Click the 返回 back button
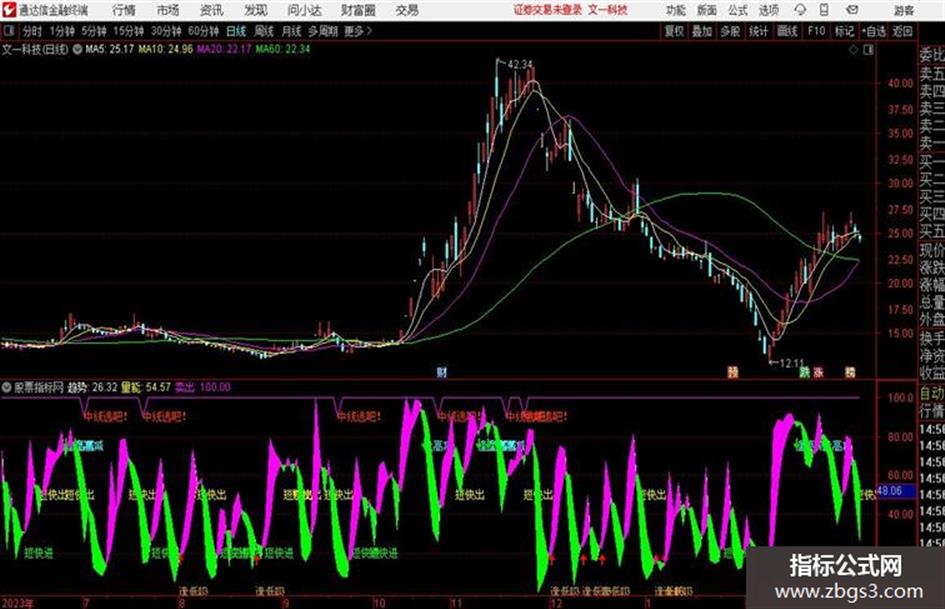Viewport: 945px width, 609px height. [x=902, y=31]
